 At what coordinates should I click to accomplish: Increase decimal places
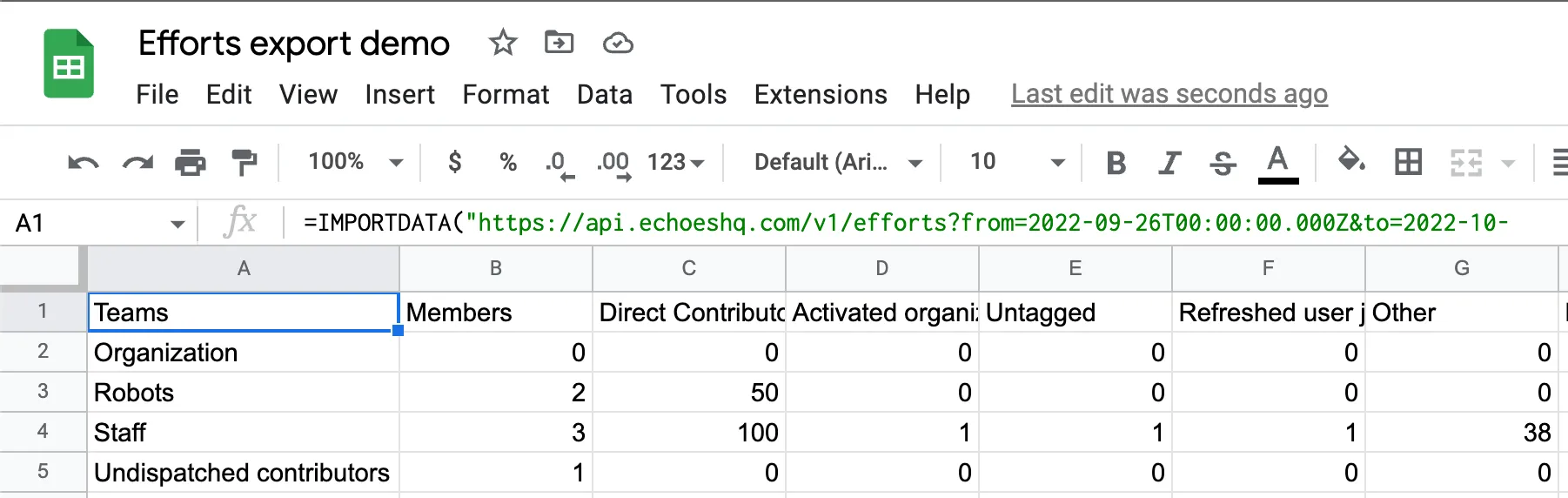tap(613, 164)
